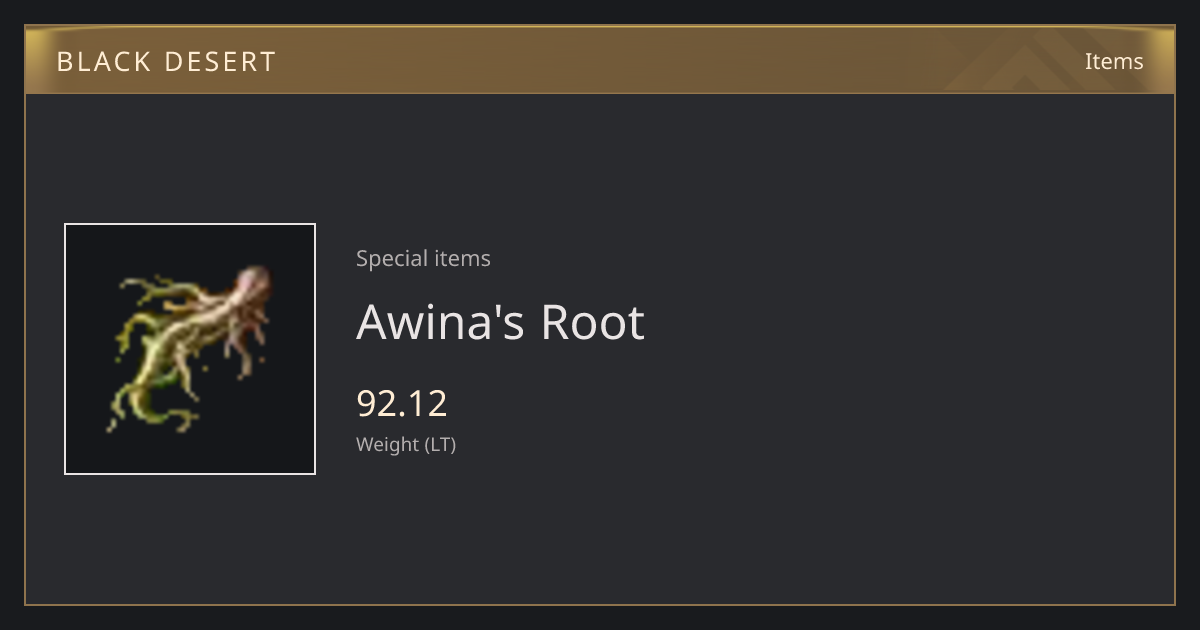Viewport: 1200px width, 630px height.
Task: Click the empty dark panel right of the item name
Action: click(x=900, y=322)
